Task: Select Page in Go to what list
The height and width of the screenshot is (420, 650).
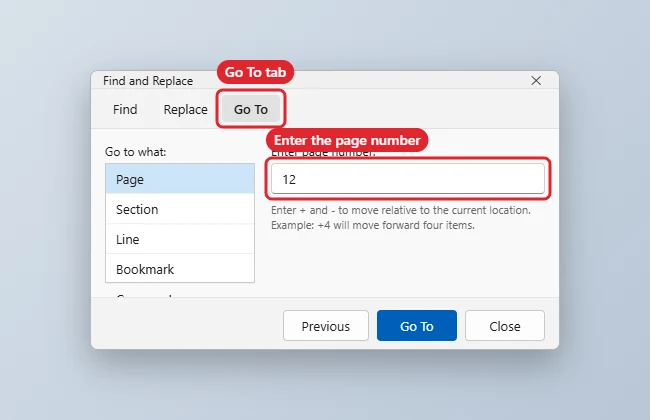Action: pyautogui.click(x=180, y=179)
